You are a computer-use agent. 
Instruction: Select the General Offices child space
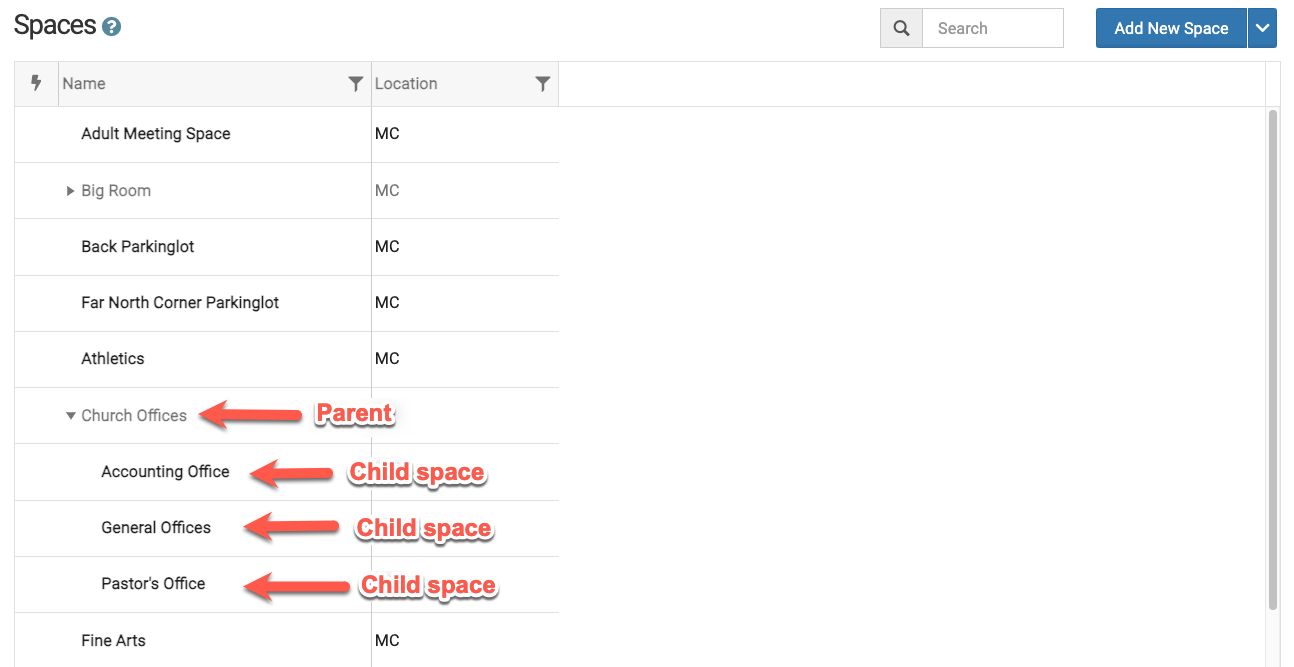coord(156,528)
